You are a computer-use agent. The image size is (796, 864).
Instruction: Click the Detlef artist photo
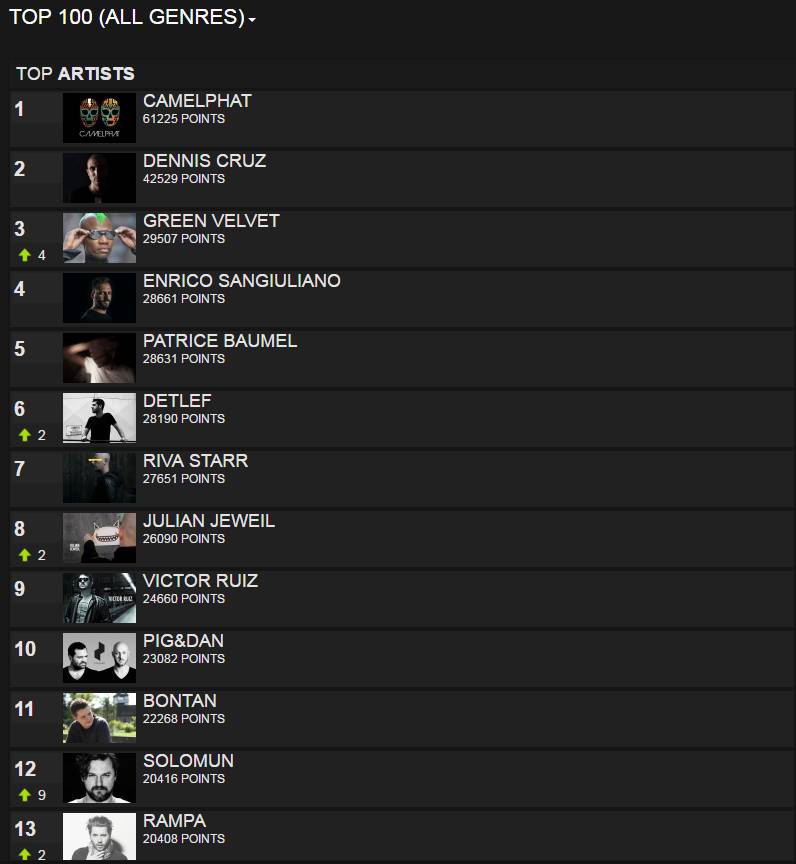(99, 418)
